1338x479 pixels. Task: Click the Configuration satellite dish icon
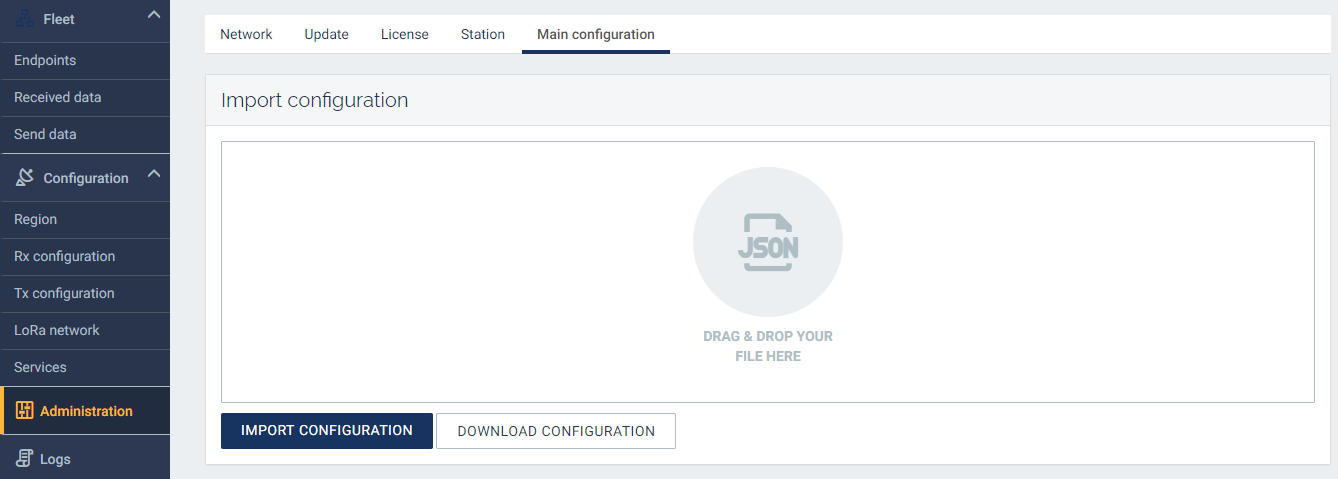[x=25, y=177]
